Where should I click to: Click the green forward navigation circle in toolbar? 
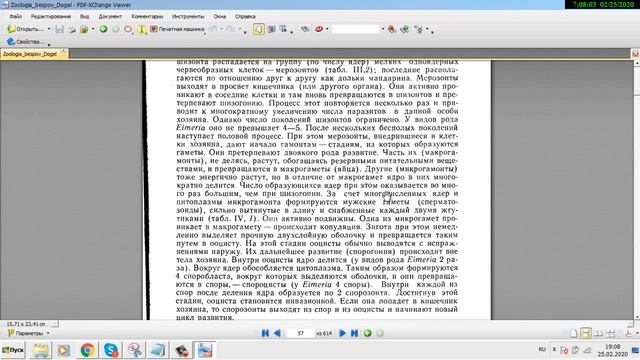pyautogui.click(x=103, y=29)
